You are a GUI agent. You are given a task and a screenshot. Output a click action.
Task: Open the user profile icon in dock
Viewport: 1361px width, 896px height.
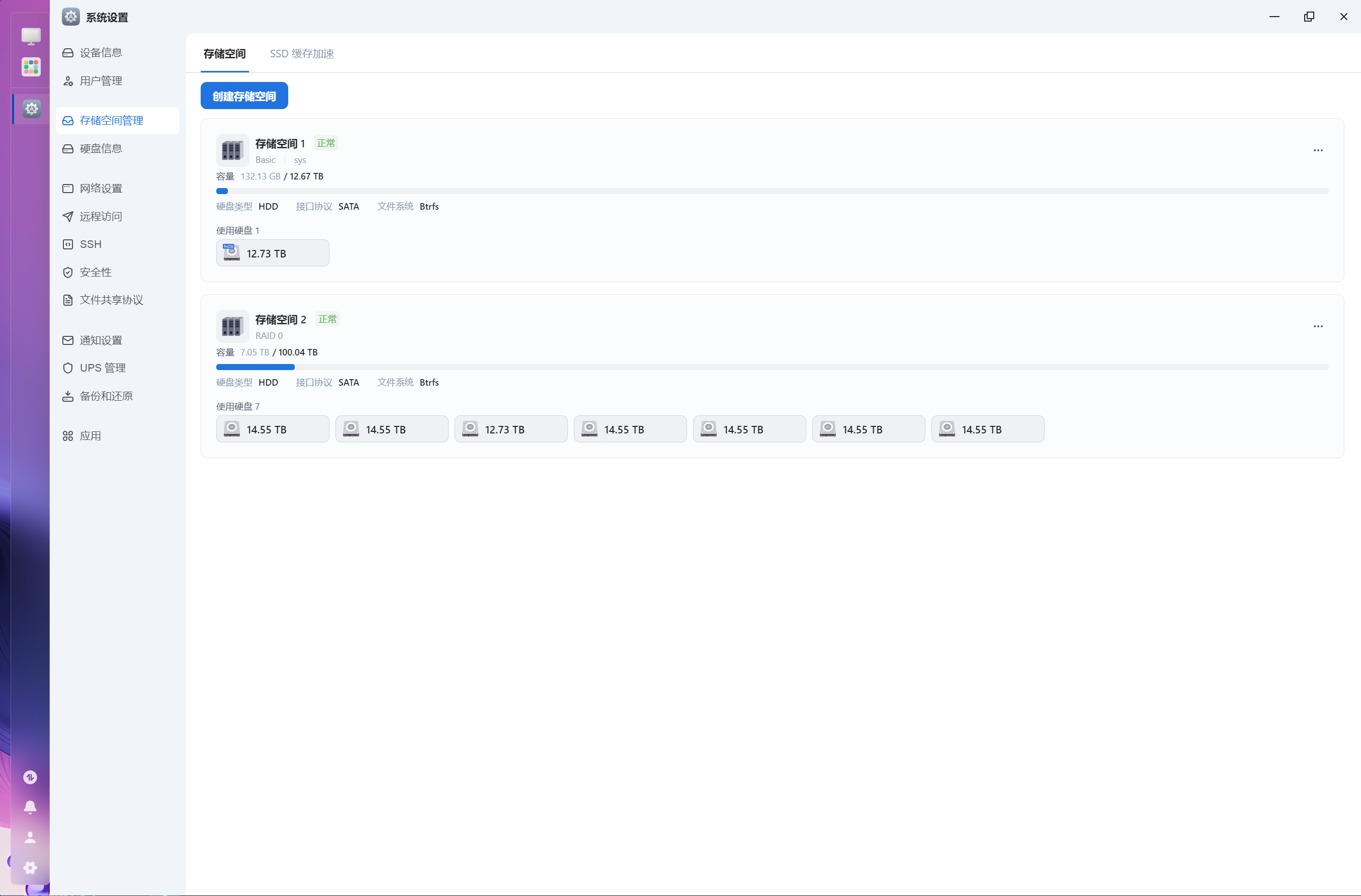point(30,837)
